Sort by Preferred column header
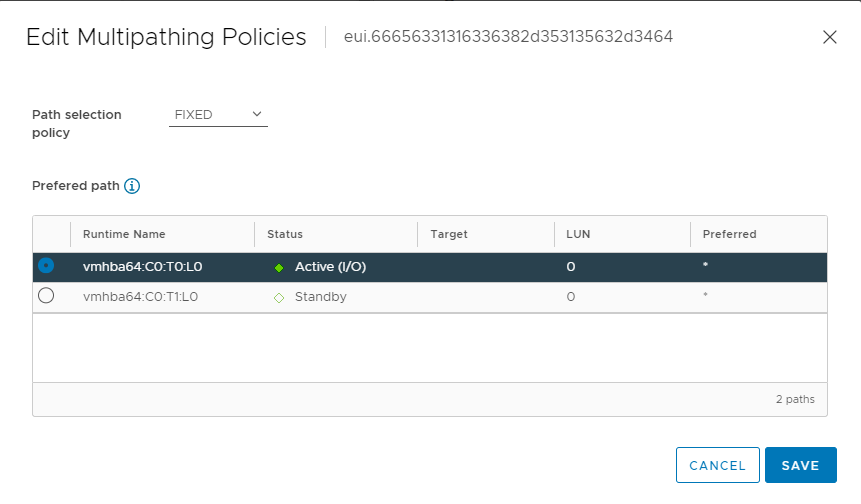The height and width of the screenshot is (504, 861). tap(729, 234)
